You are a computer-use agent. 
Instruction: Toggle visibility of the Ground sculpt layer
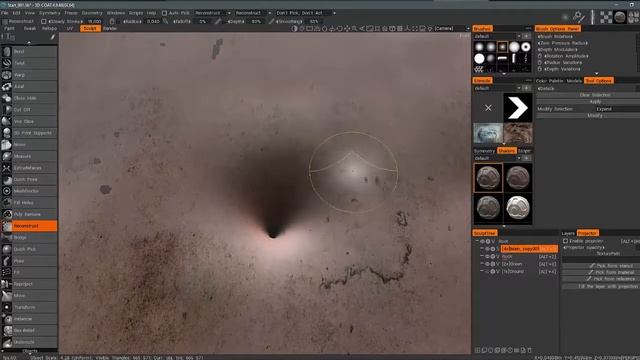pyautogui.click(x=487, y=271)
